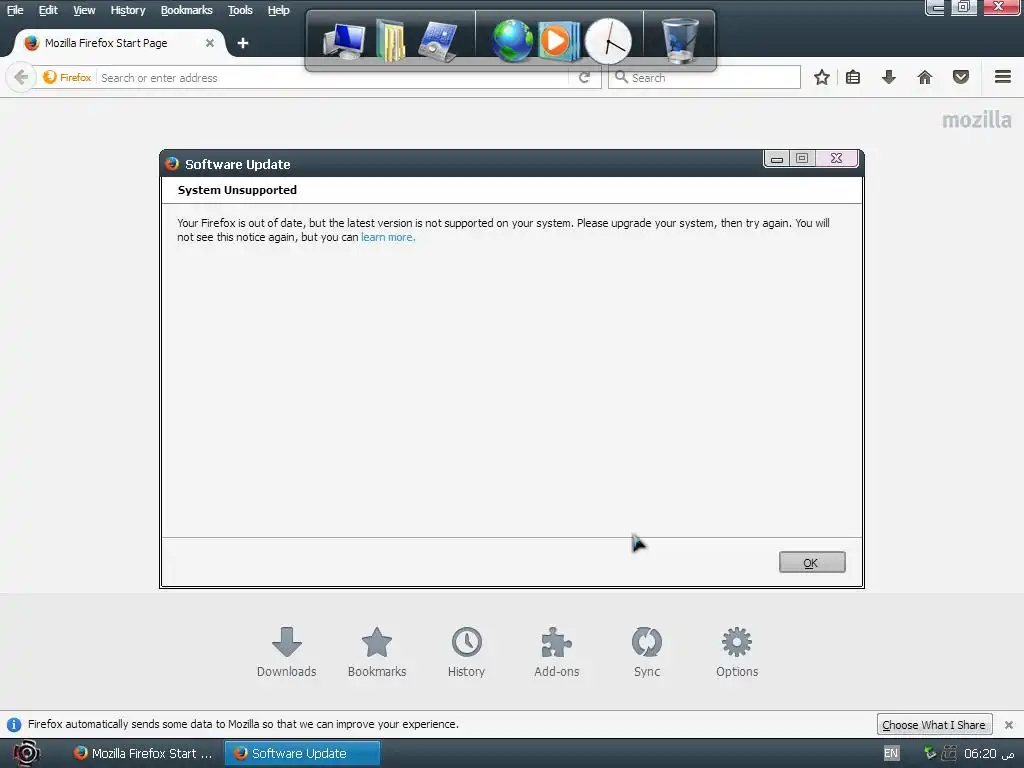The width and height of the screenshot is (1024, 768).
Task: Click the start menu button on taskbar
Action: click(26, 753)
